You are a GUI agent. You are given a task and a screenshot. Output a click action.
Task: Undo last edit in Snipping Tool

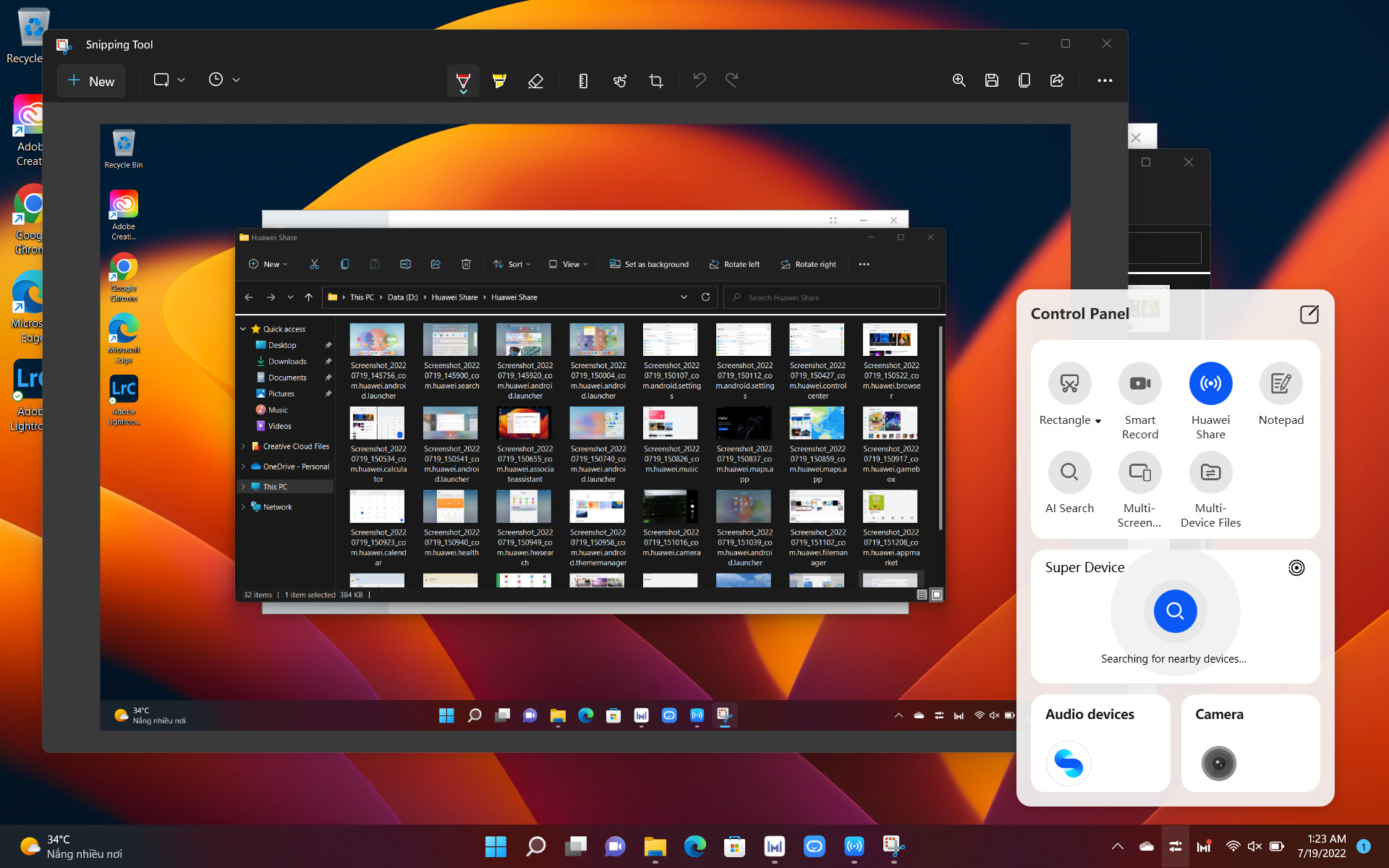coord(700,80)
